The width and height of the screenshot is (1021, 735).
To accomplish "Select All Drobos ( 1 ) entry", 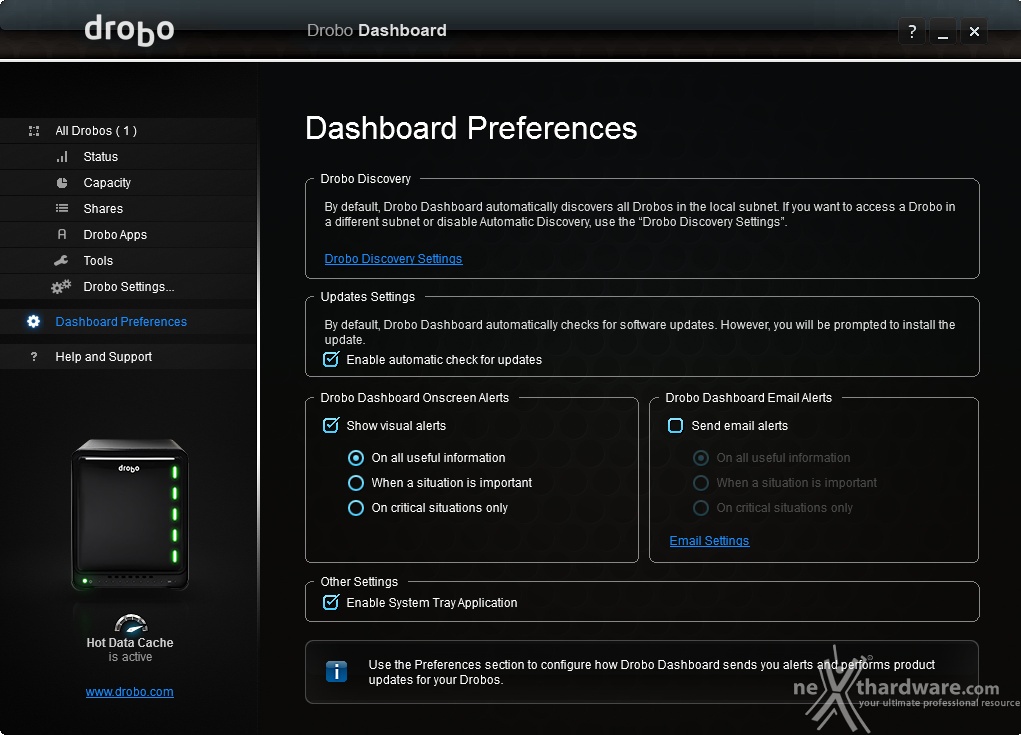I will point(128,131).
